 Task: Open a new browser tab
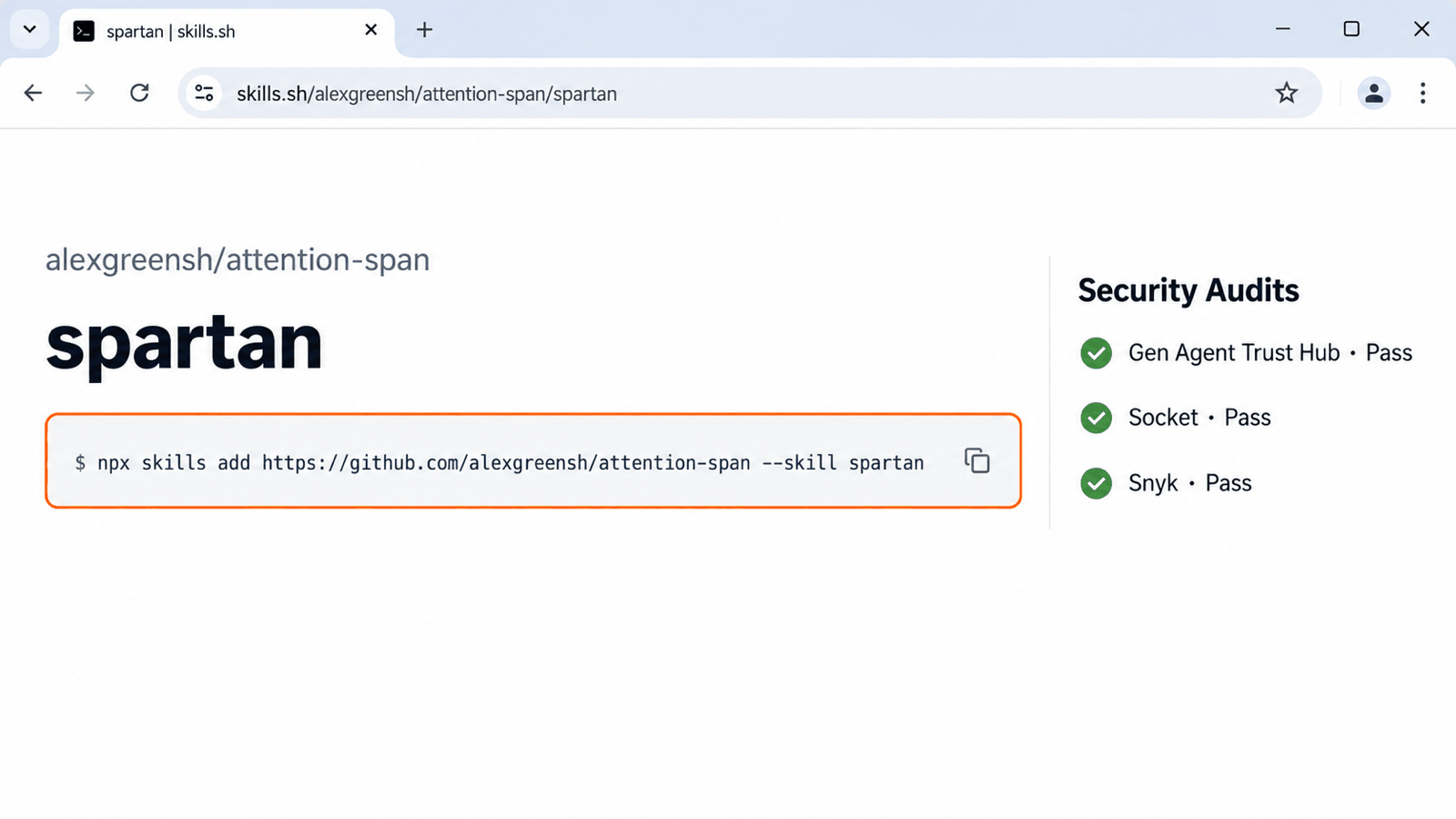pyautogui.click(x=424, y=30)
